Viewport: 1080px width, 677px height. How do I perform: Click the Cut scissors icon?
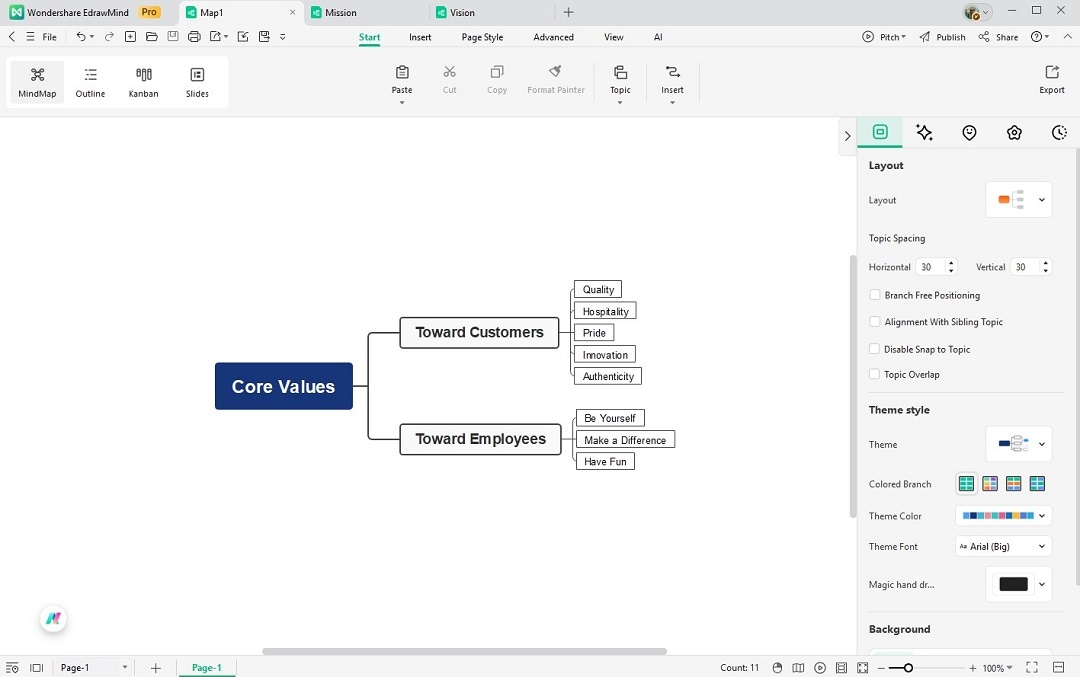pos(450,72)
